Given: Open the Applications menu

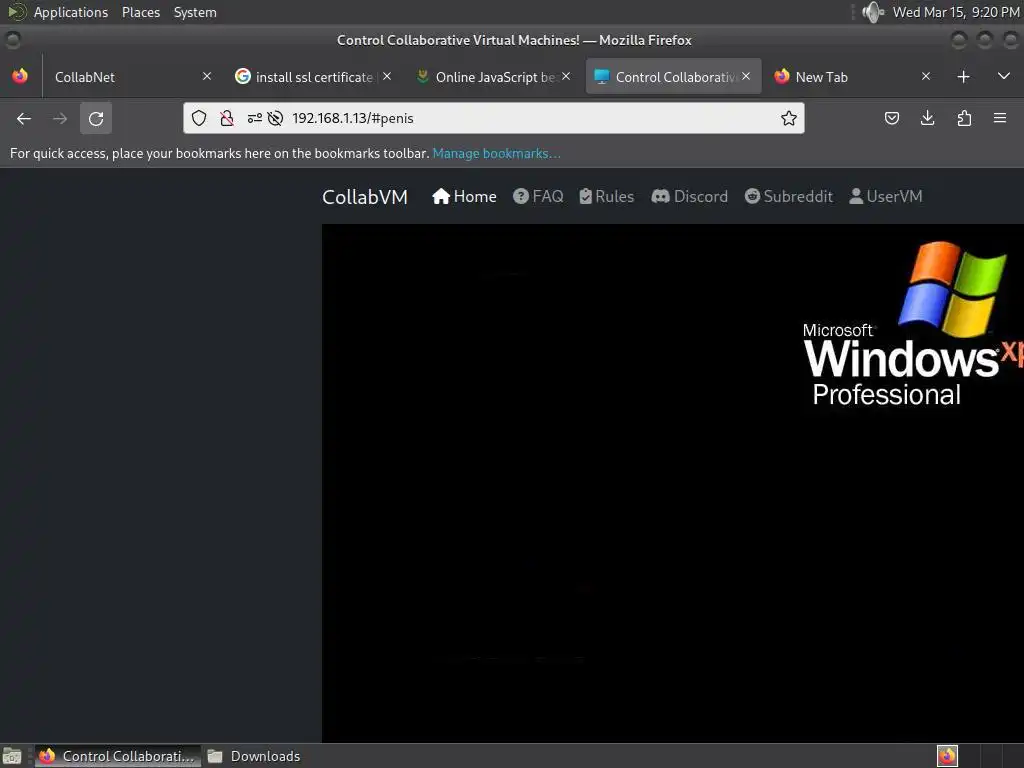Looking at the screenshot, I should click(71, 12).
